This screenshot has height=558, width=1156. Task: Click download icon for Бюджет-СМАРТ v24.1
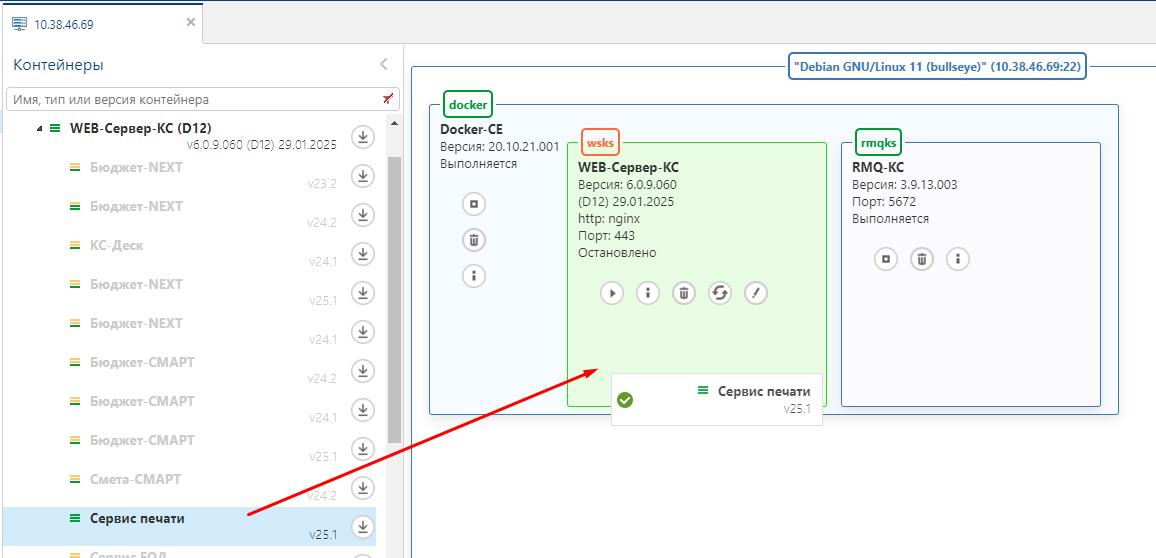click(x=363, y=411)
